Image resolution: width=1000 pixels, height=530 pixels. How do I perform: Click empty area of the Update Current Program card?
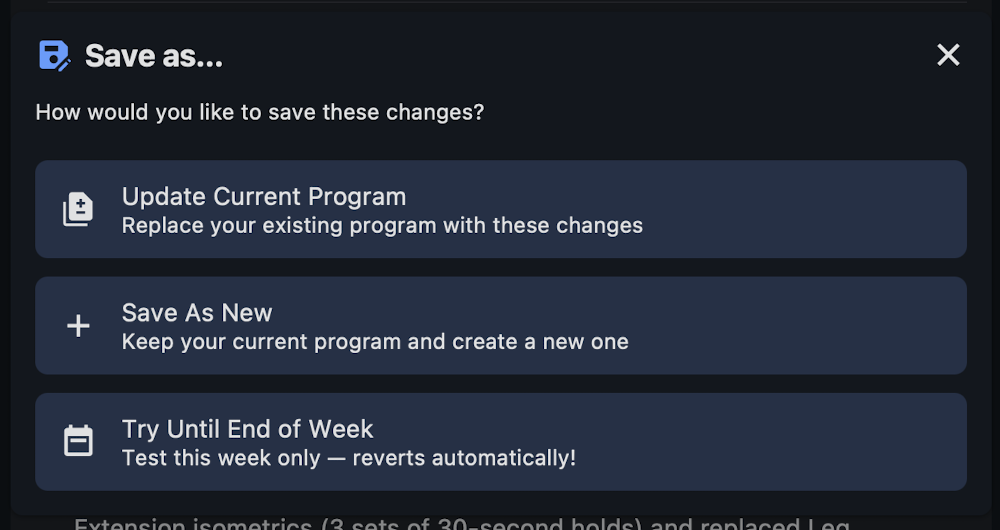pyautogui.click(x=804, y=209)
